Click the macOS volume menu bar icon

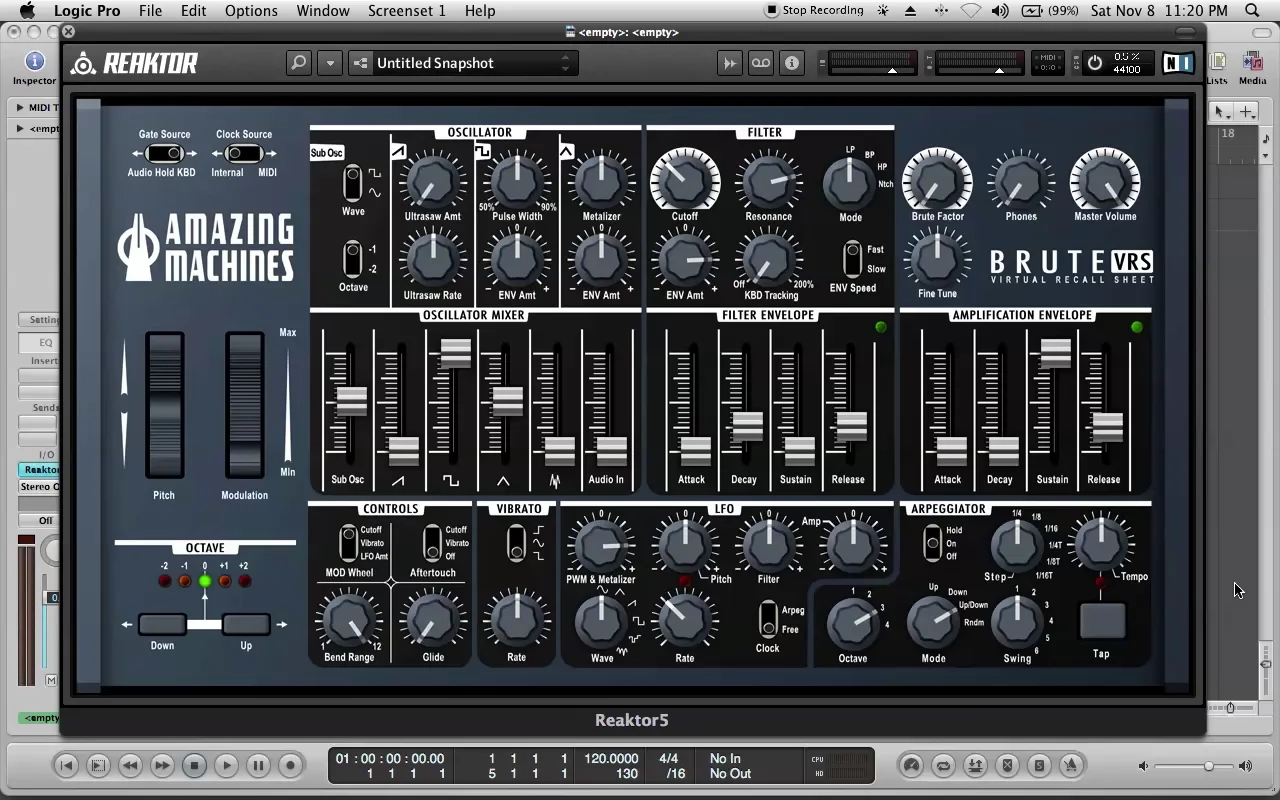coord(1000,11)
